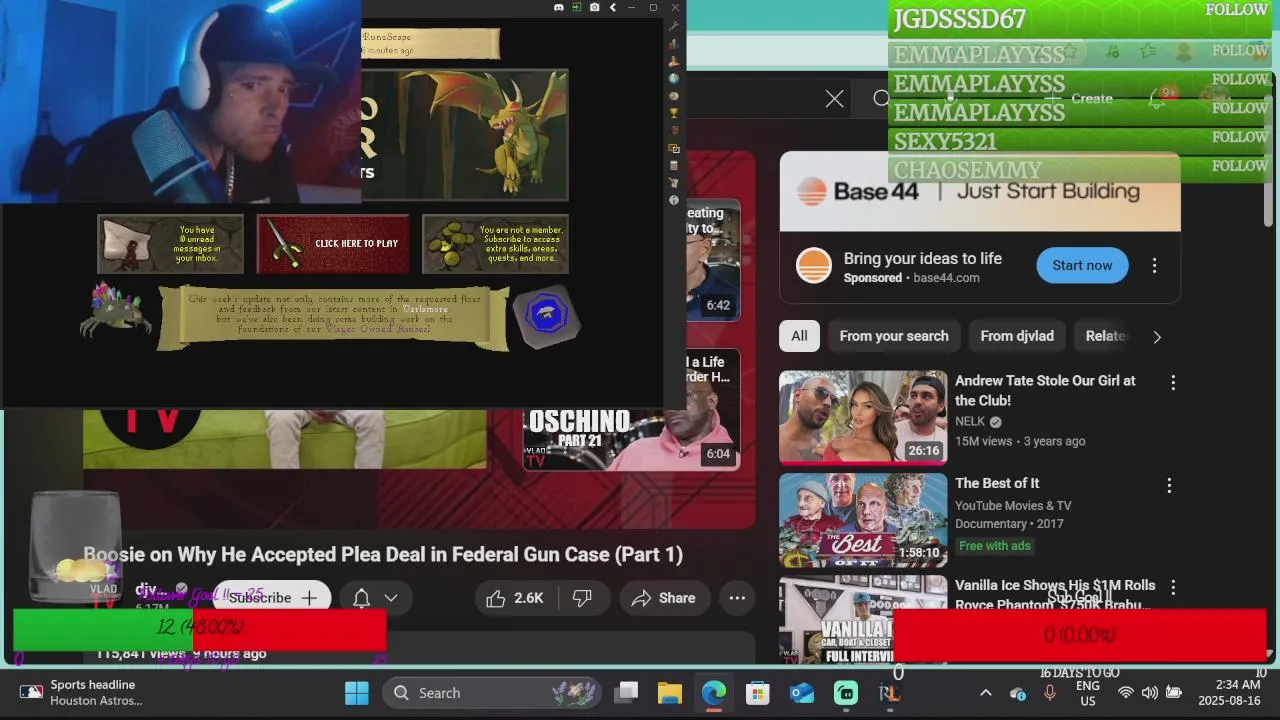
Task: Open the calculator panel in RuneLite sidebar
Action: click(x=674, y=165)
